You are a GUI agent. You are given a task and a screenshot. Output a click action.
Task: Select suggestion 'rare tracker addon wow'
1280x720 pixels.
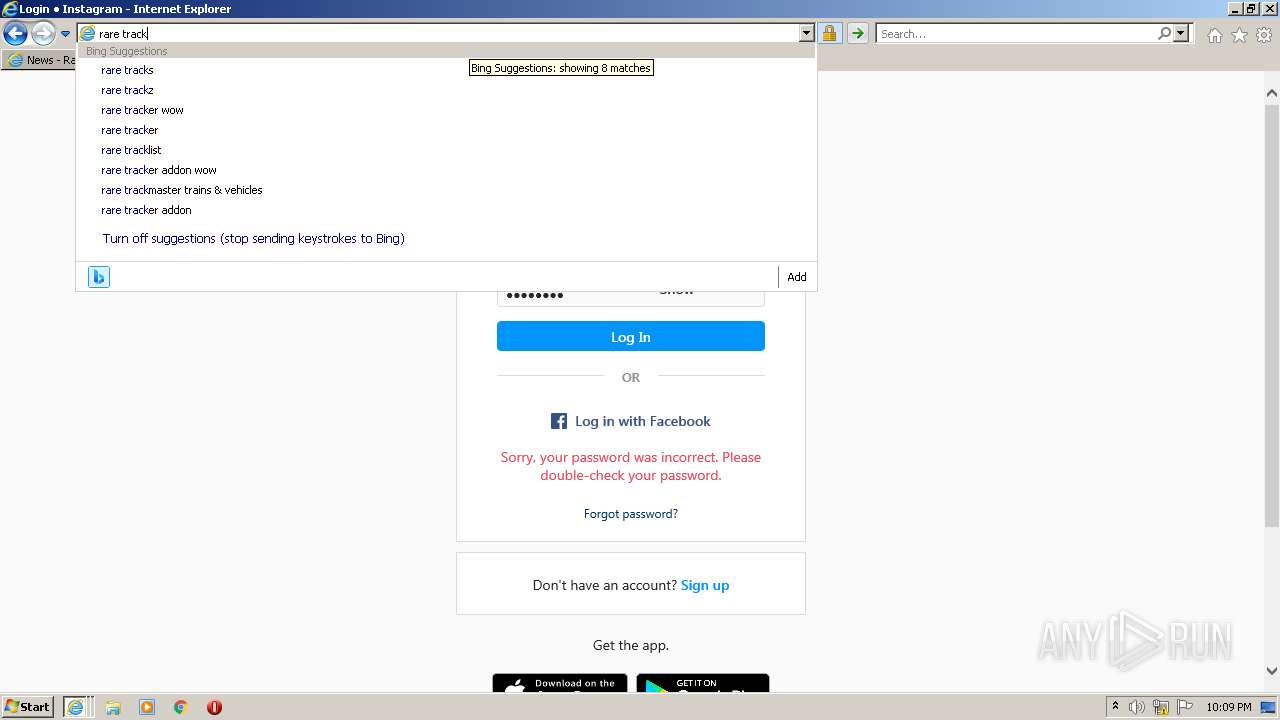(158, 170)
